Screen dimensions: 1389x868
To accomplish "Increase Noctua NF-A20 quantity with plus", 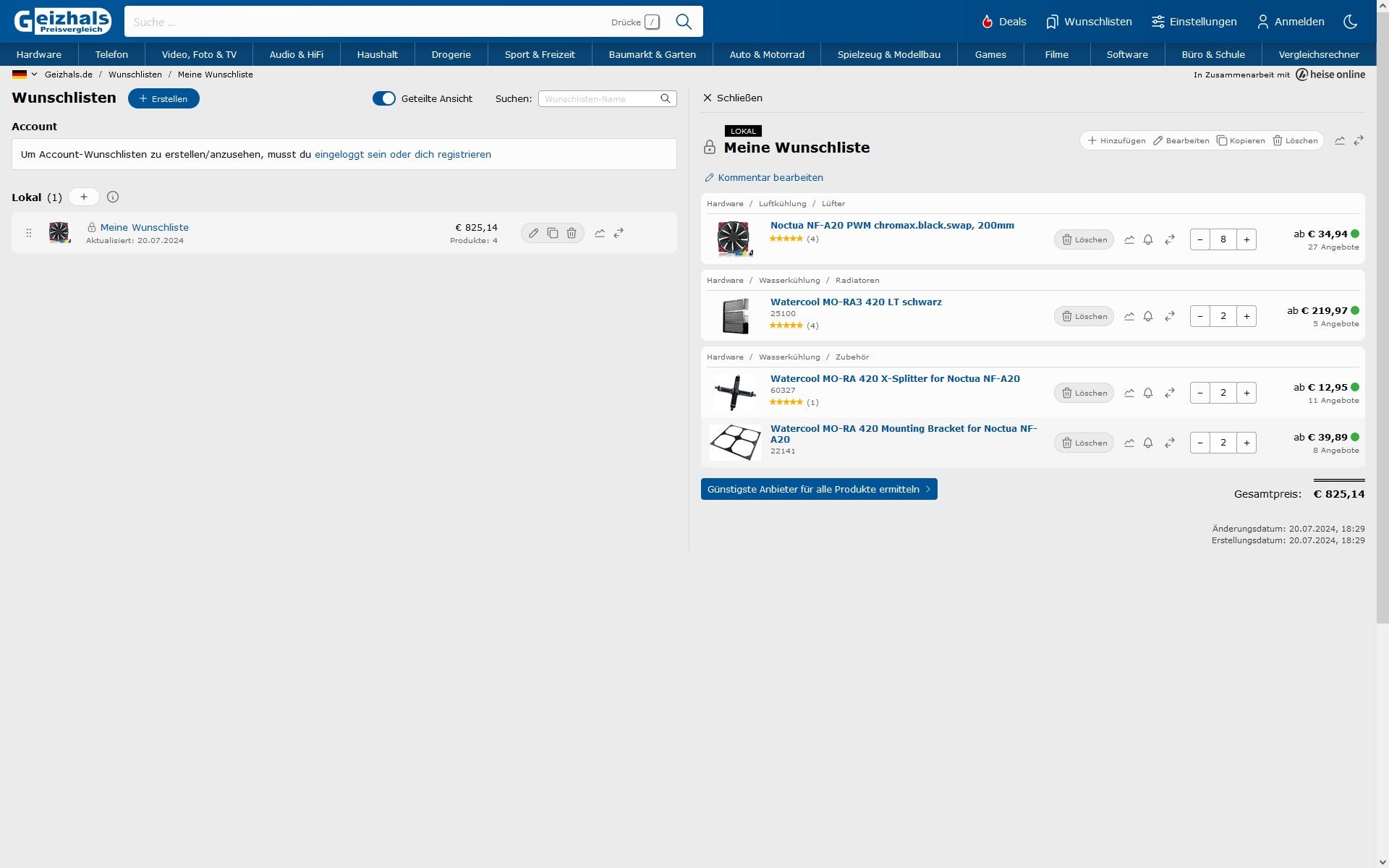I will [1246, 239].
